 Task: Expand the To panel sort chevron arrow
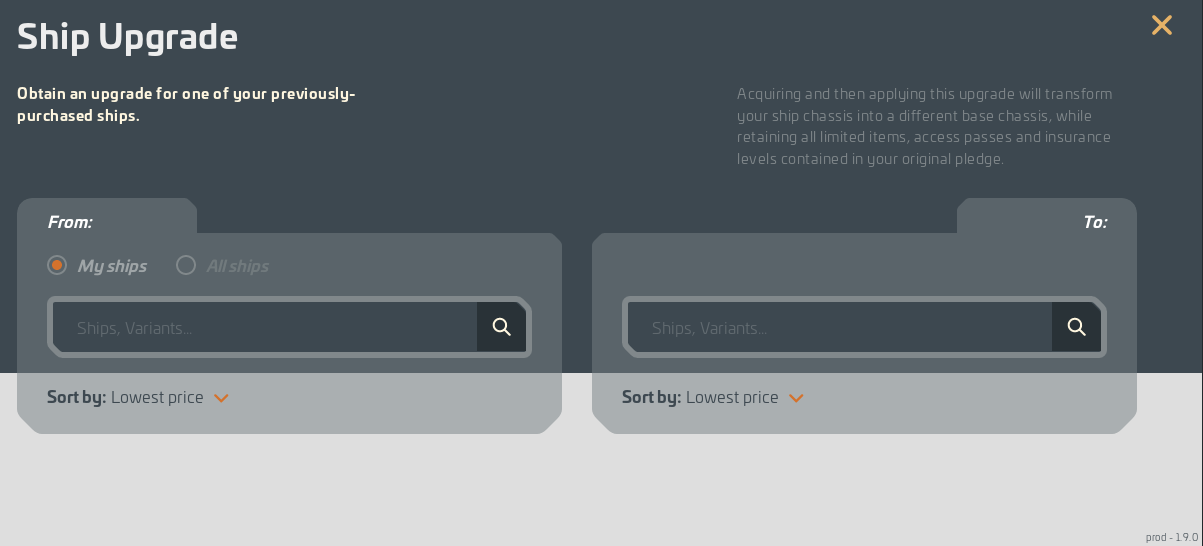click(796, 398)
